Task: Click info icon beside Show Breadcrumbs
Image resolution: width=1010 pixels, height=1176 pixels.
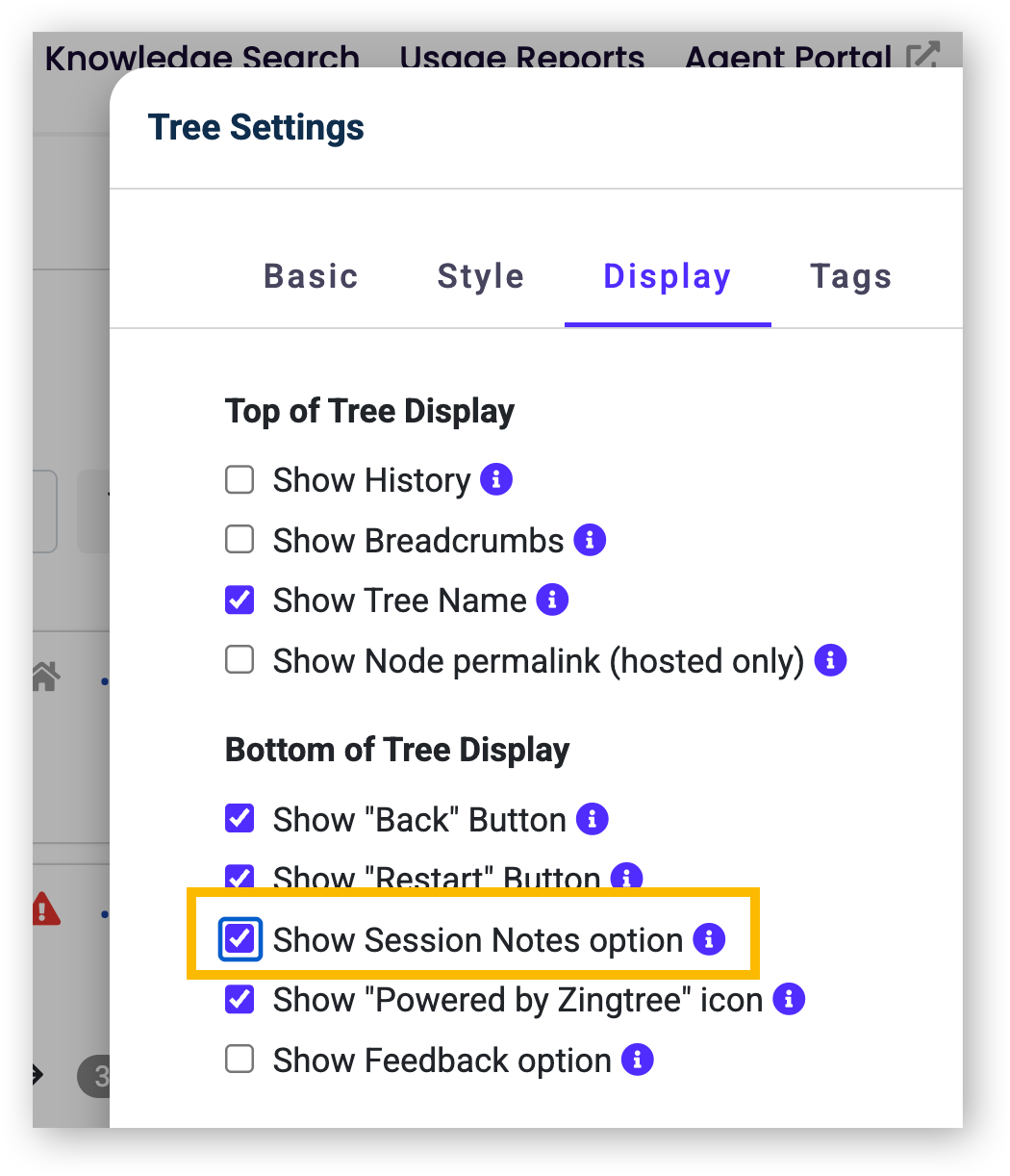Action: point(590,539)
